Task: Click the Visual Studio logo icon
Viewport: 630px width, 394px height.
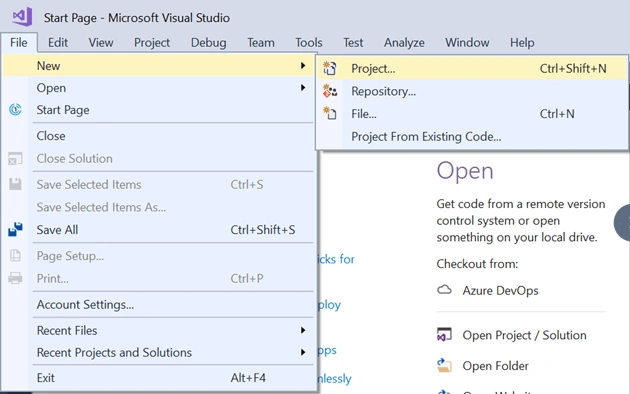Action: pos(22,17)
